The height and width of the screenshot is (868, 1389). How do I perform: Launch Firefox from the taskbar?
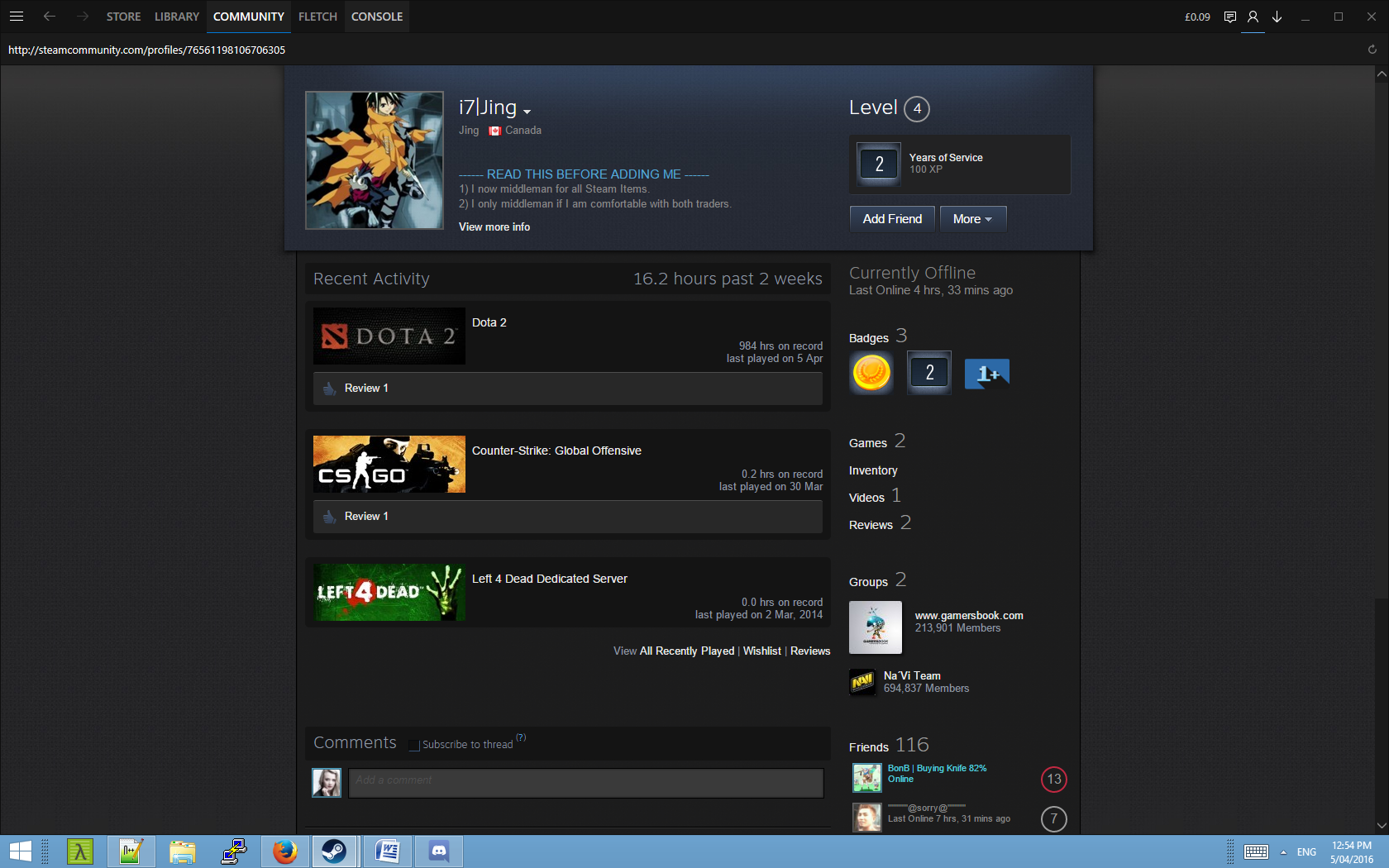[x=285, y=851]
